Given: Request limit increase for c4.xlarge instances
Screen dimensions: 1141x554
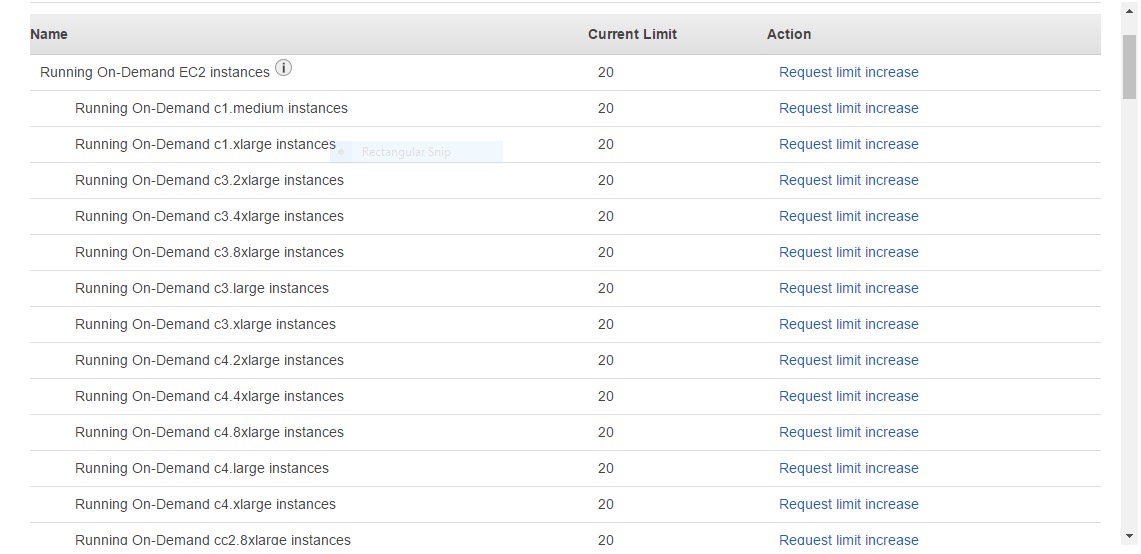Looking at the screenshot, I should (x=848, y=504).
